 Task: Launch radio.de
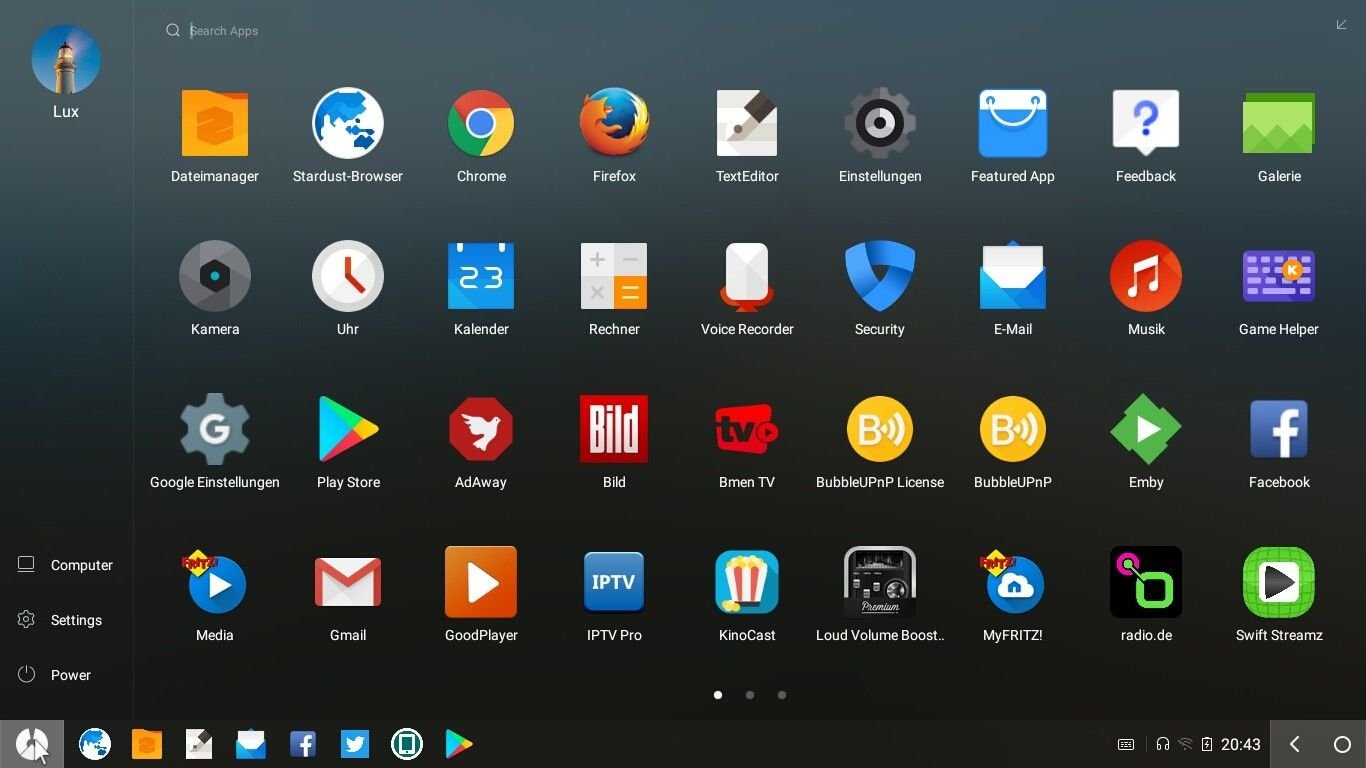point(1146,582)
